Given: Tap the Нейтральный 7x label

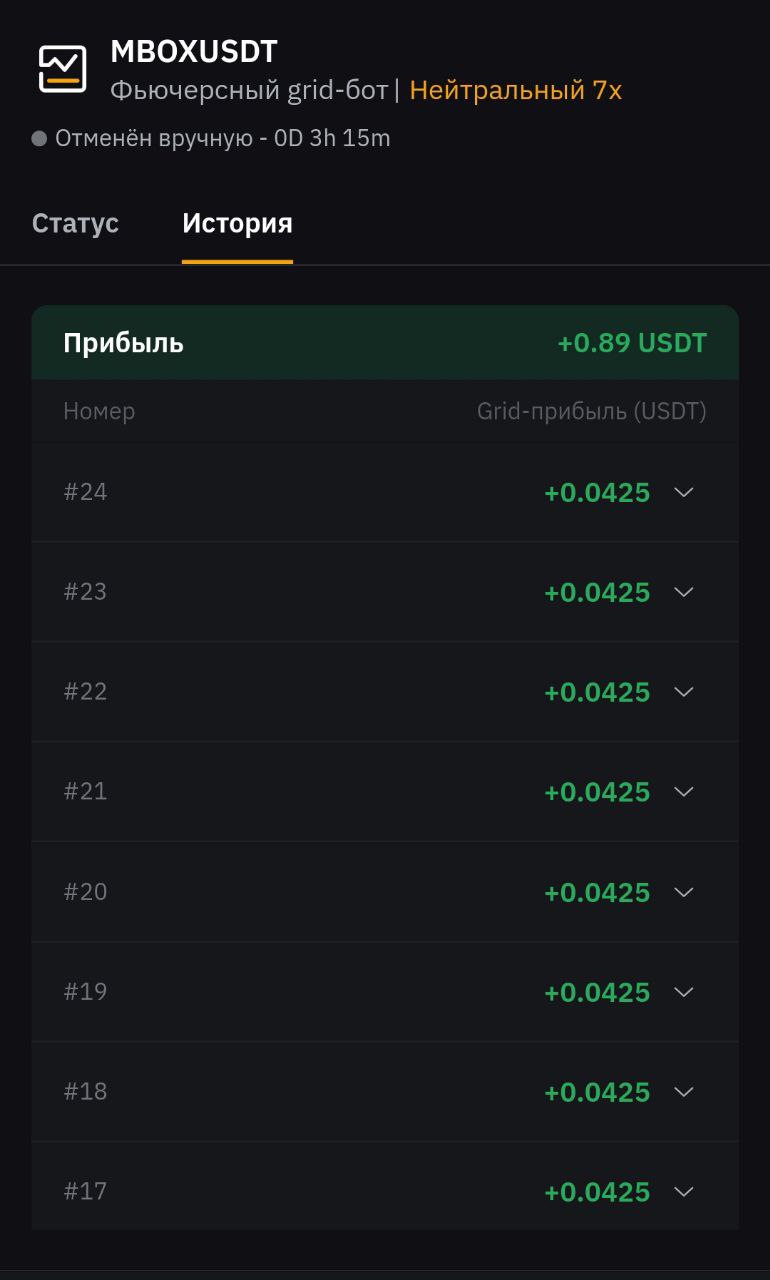Looking at the screenshot, I should 515,90.
